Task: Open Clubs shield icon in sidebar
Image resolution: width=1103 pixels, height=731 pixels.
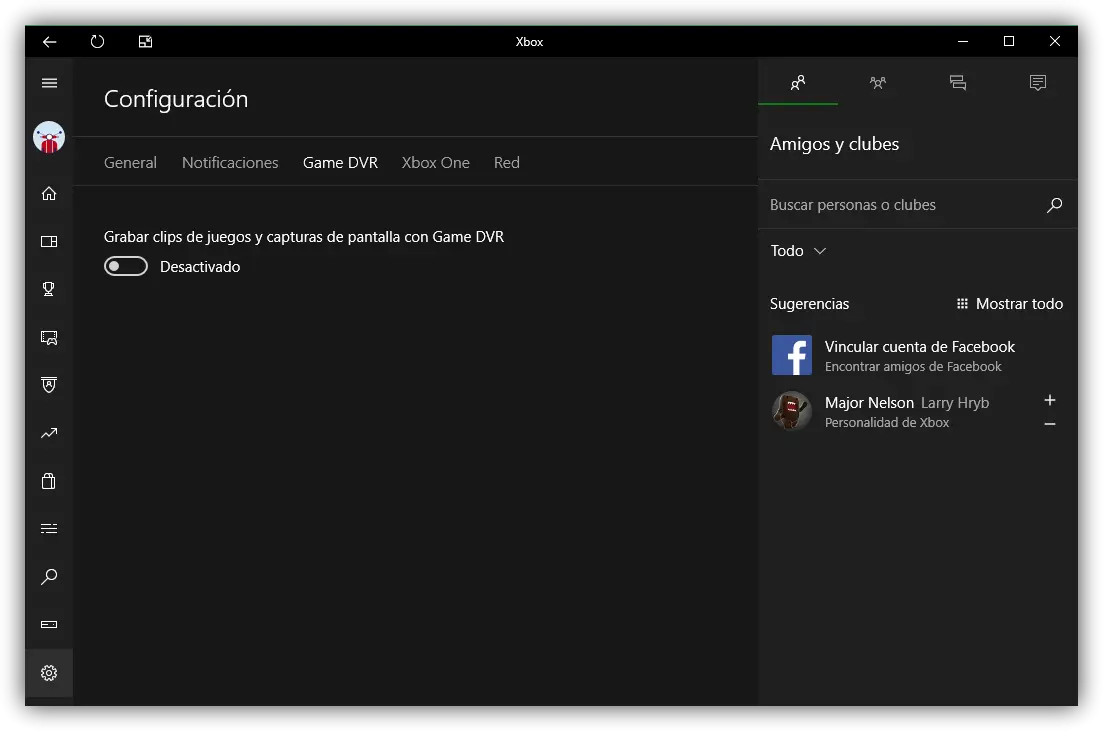Action: point(49,385)
